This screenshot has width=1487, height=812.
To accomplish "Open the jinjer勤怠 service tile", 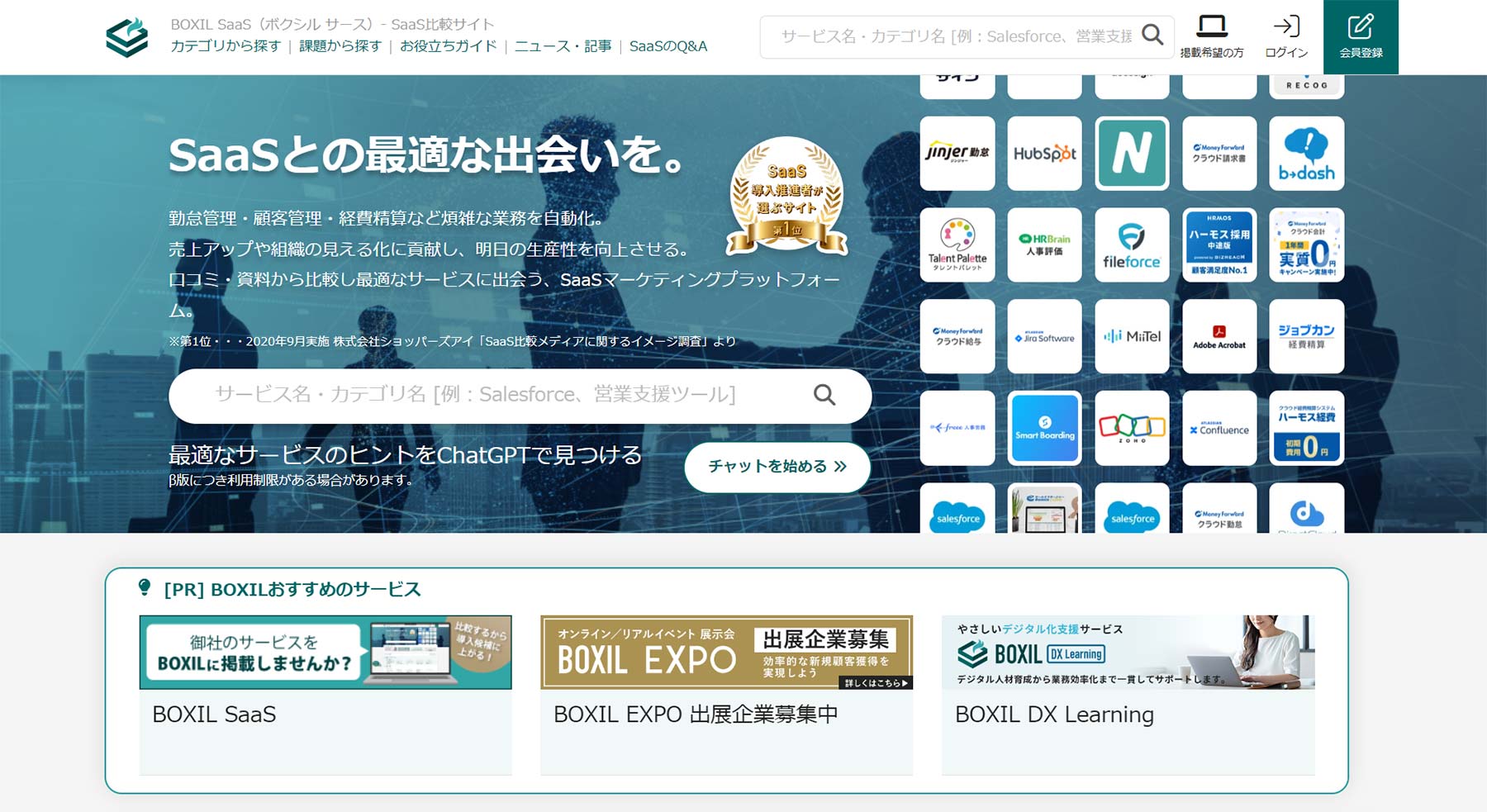I will (x=957, y=154).
